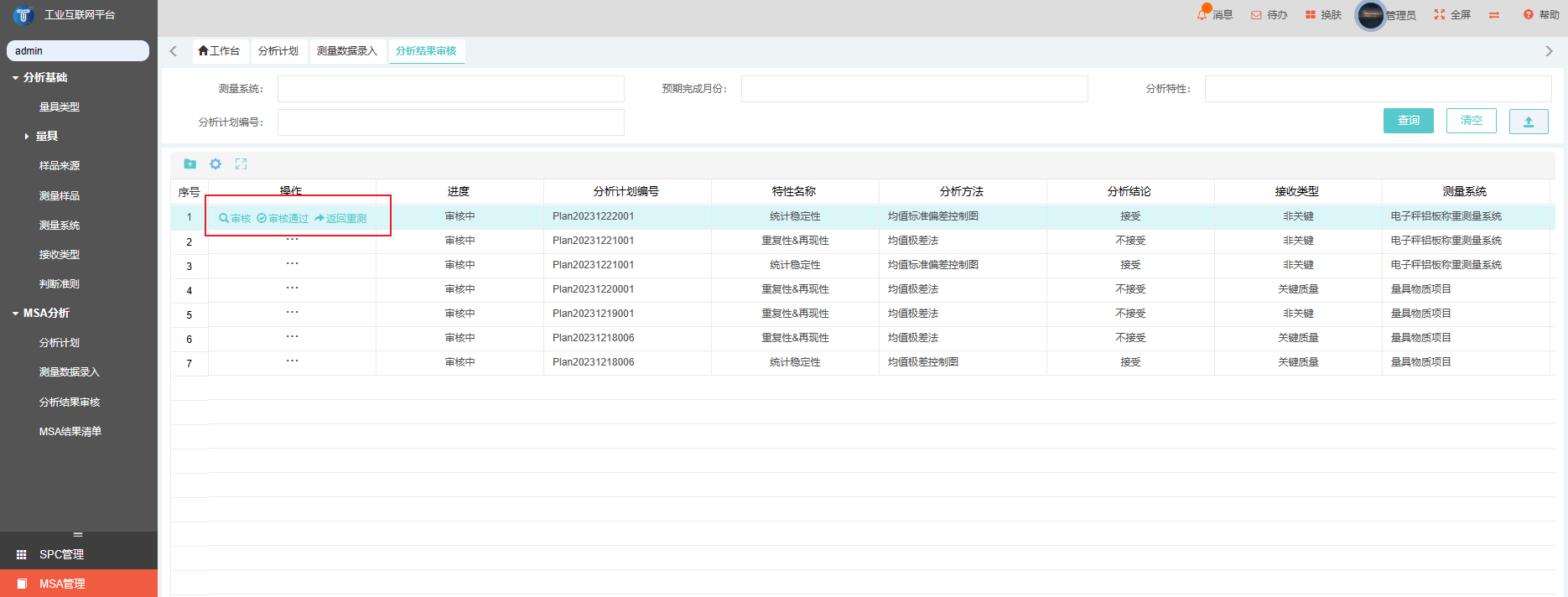
Task: Click the 接收类型 column header
Action: (x=1297, y=192)
